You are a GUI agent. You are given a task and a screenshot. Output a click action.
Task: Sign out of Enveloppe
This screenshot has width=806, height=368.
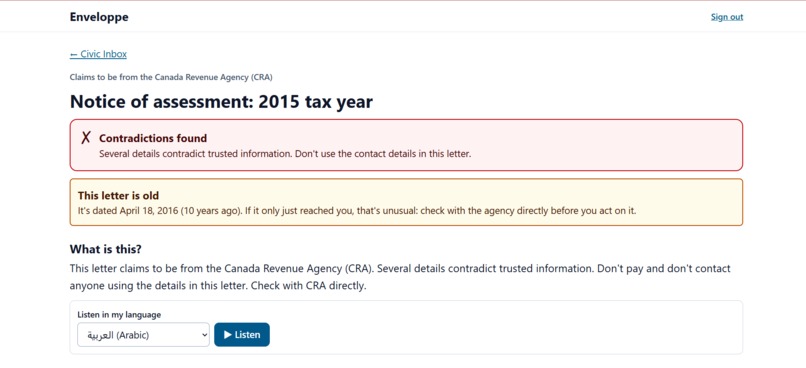[727, 17]
